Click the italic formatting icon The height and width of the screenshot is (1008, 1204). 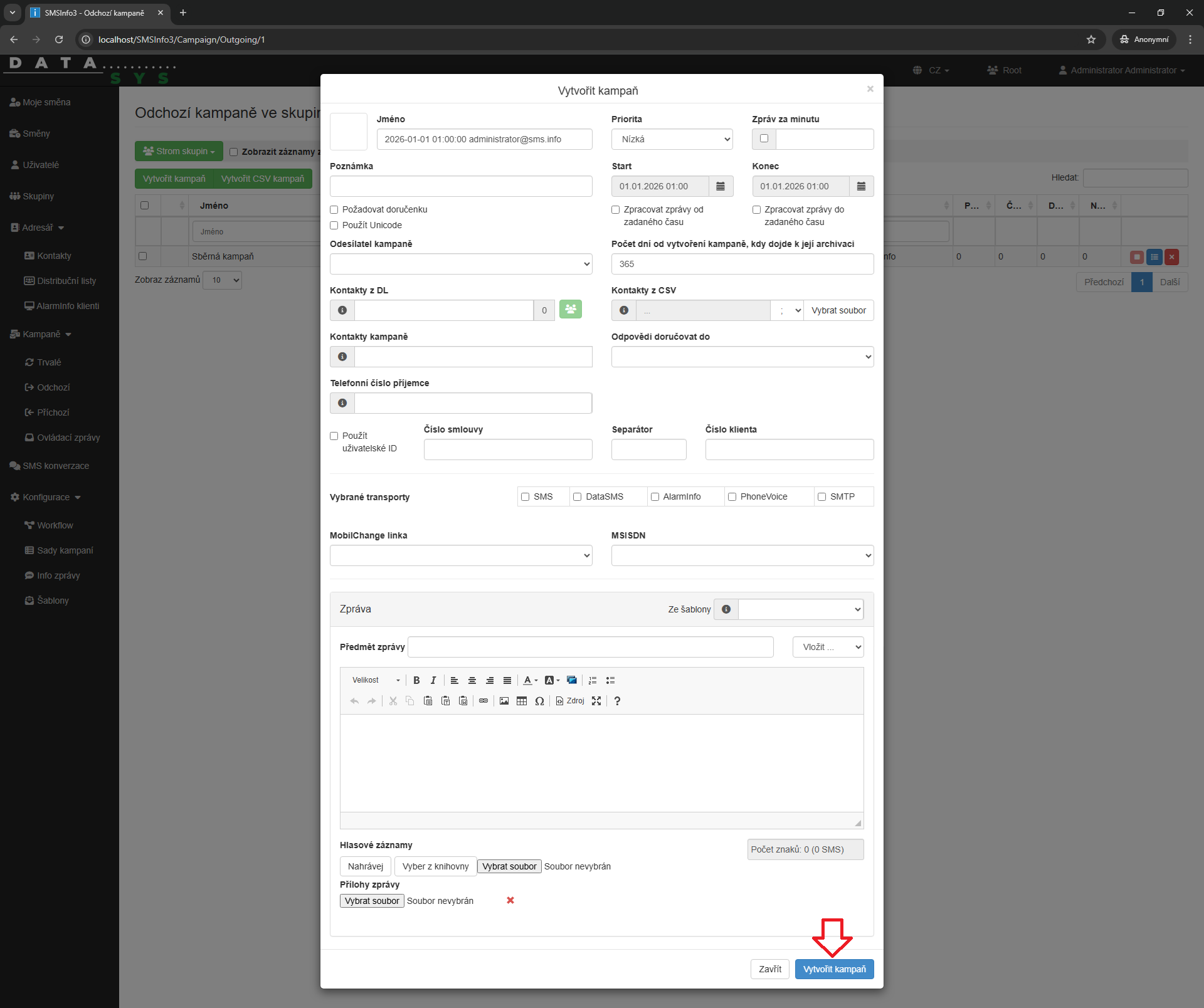click(x=433, y=680)
